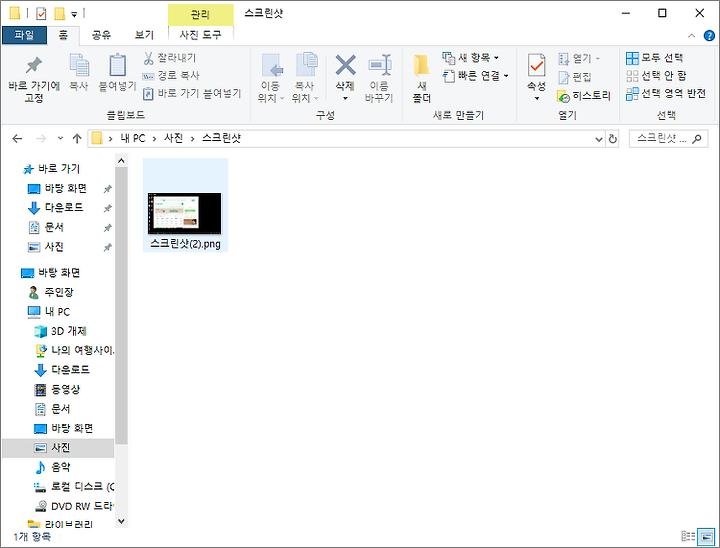Click 모두 선택 select all
Viewport: 720px width, 548px height.
654,58
